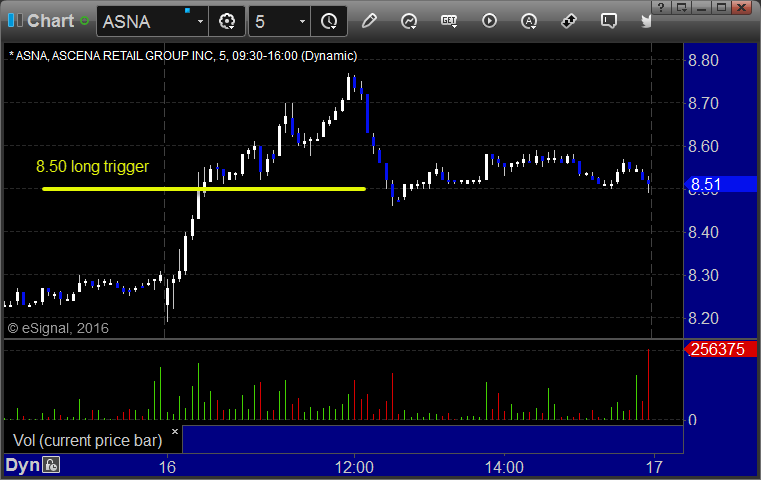761x480 pixels.
Task: Minimize the chart window
Action: coord(701,8)
